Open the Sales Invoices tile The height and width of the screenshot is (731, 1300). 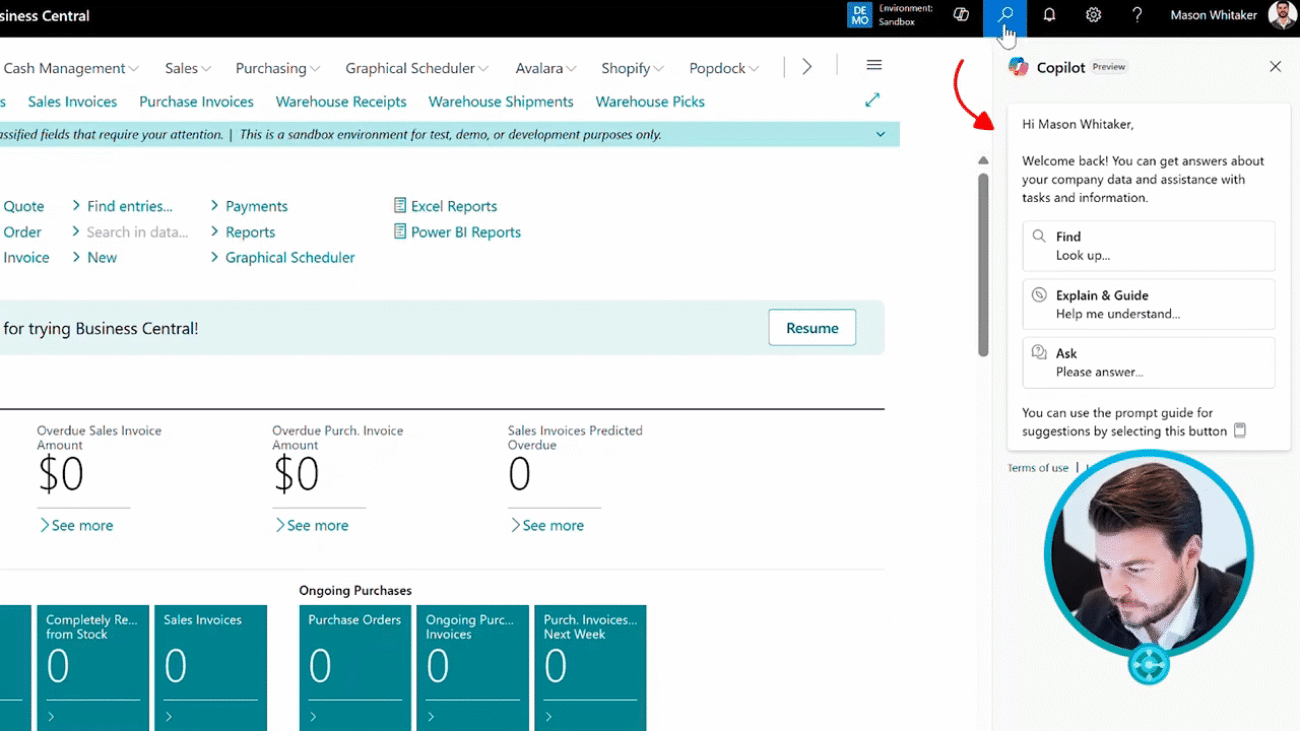pos(211,668)
